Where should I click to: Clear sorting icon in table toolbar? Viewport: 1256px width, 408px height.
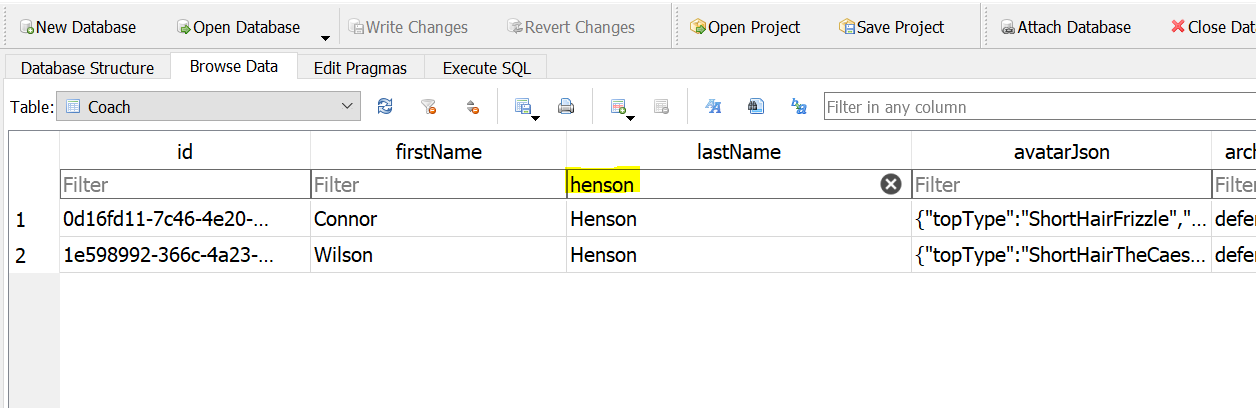click(472, 107)
